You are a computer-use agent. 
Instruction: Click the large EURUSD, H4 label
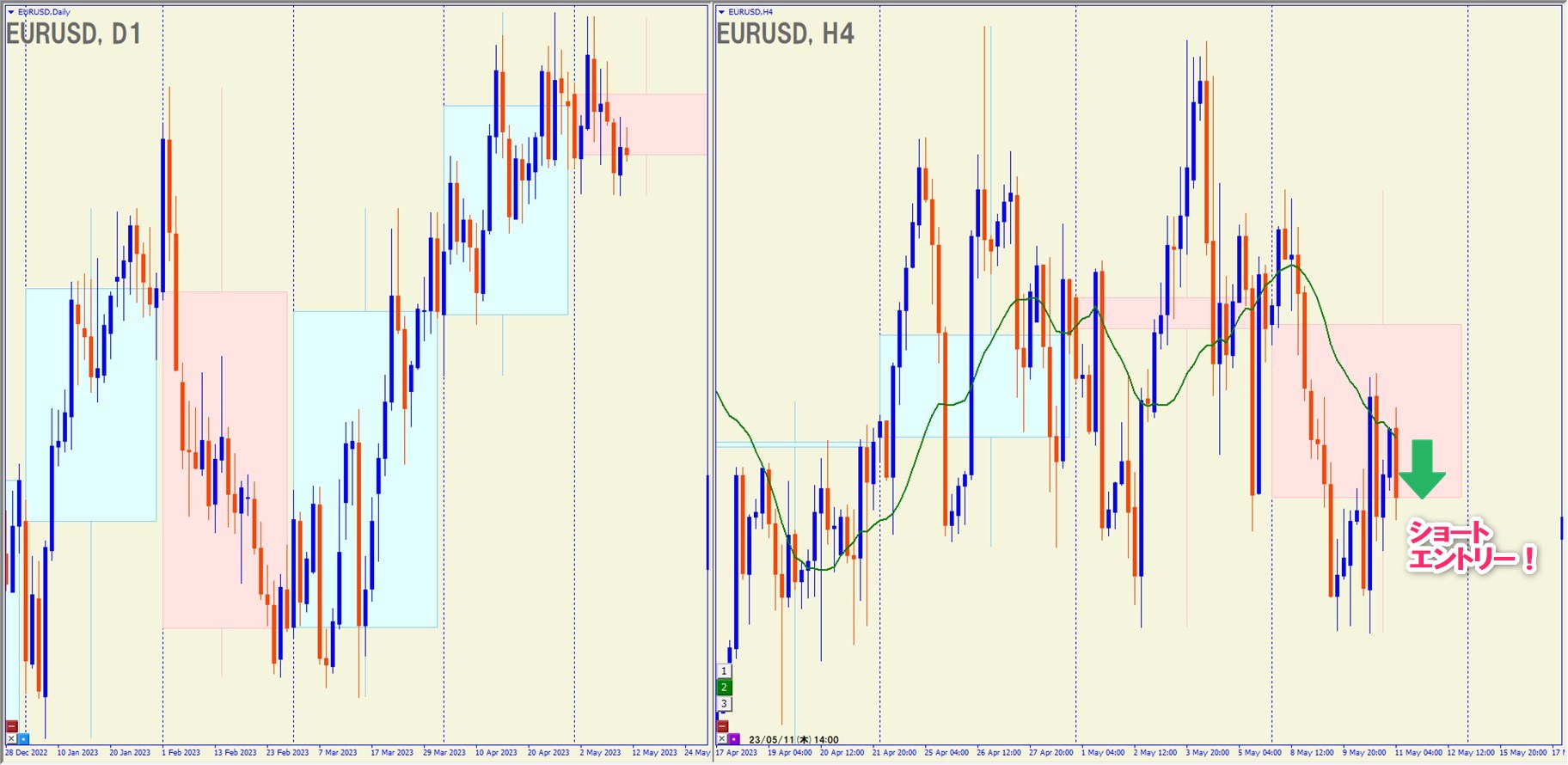(785, 34)
